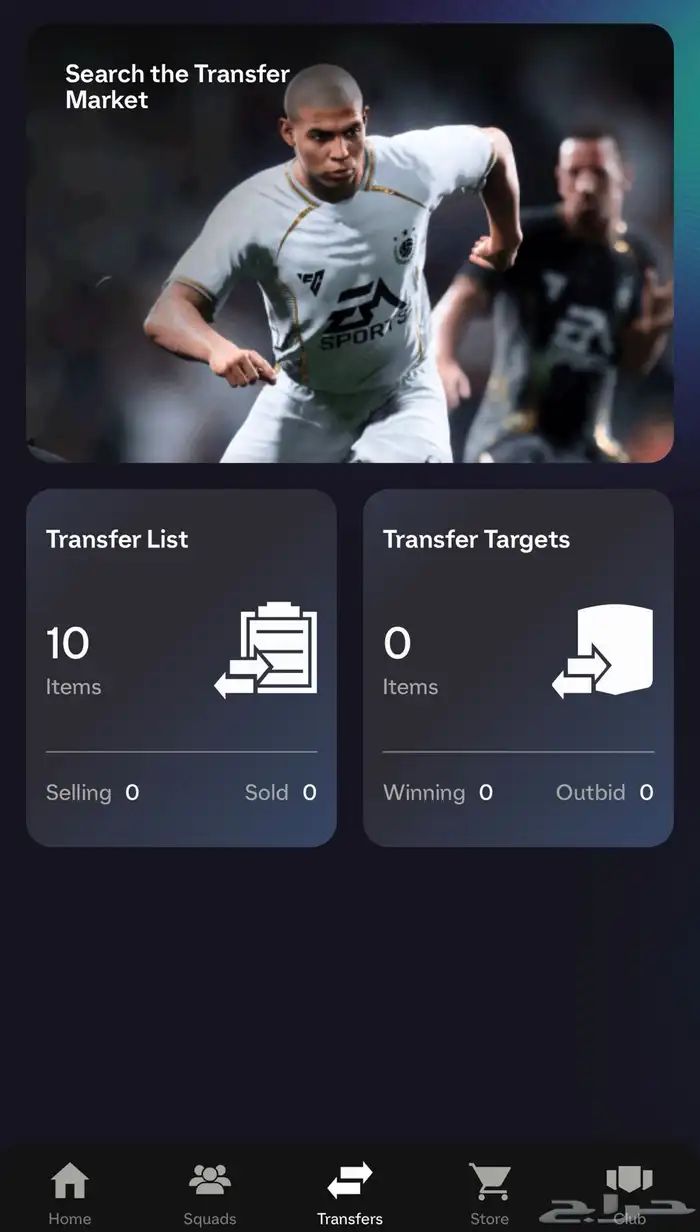Click the Transfer List clipboard icon
The width and height of the screenshot is (700, 1232).
coord(266,650)
